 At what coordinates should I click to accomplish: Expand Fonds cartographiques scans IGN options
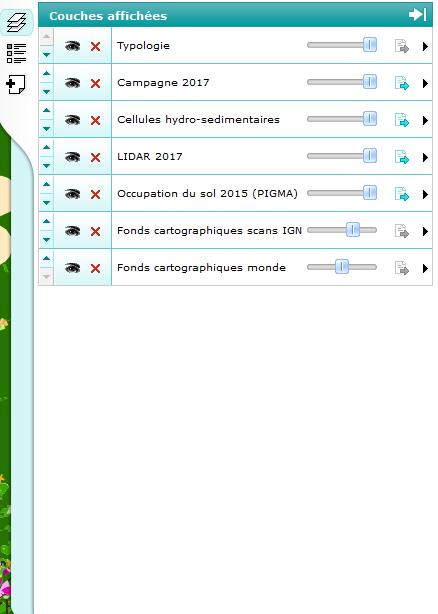point(425,231)
